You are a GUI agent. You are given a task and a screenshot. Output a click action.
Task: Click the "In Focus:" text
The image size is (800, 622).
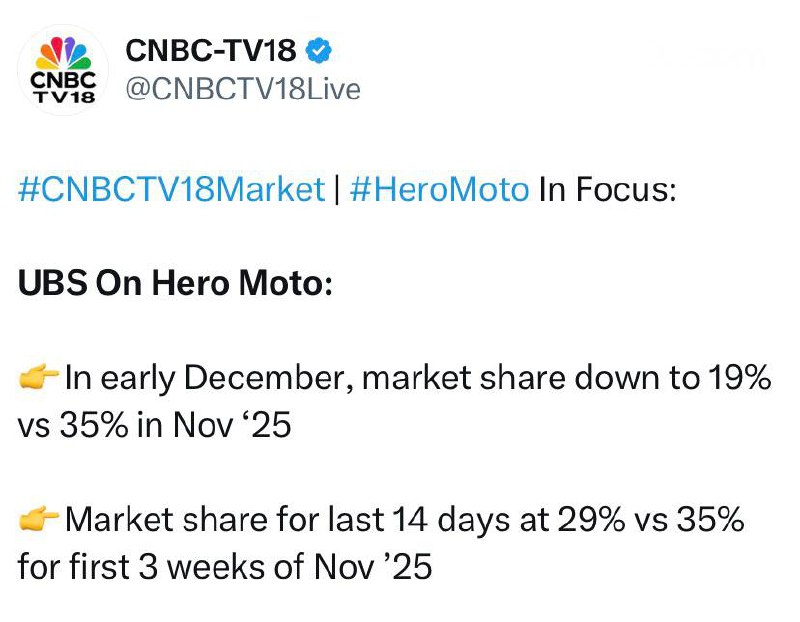point(608,189)
